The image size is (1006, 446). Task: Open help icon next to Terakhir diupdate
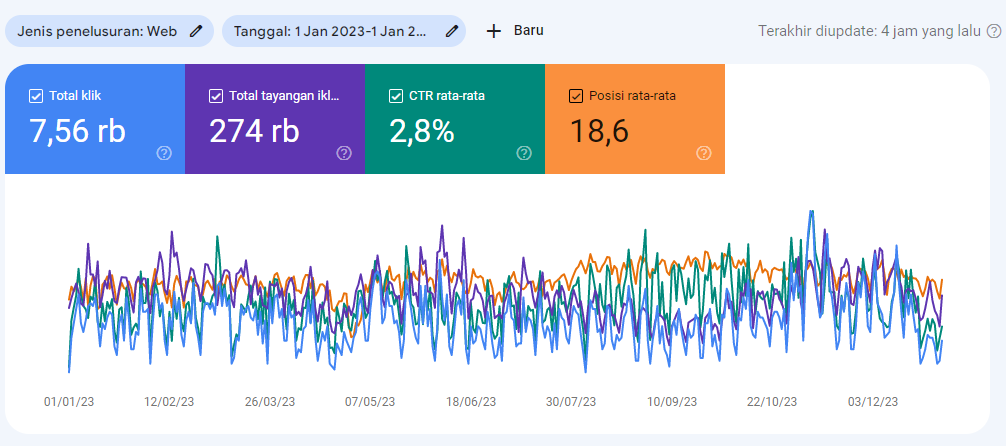[993, 31]
